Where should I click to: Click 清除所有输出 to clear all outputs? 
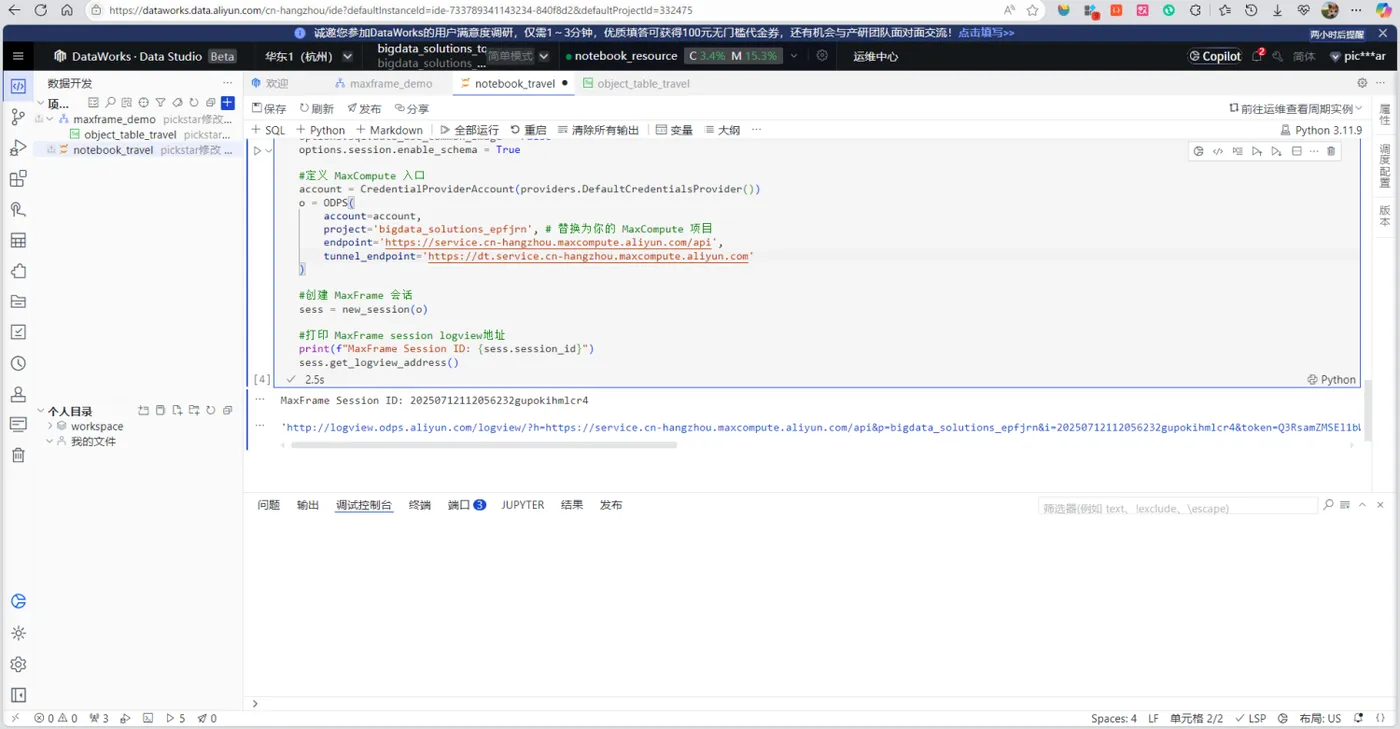click(x=598, y=130)
